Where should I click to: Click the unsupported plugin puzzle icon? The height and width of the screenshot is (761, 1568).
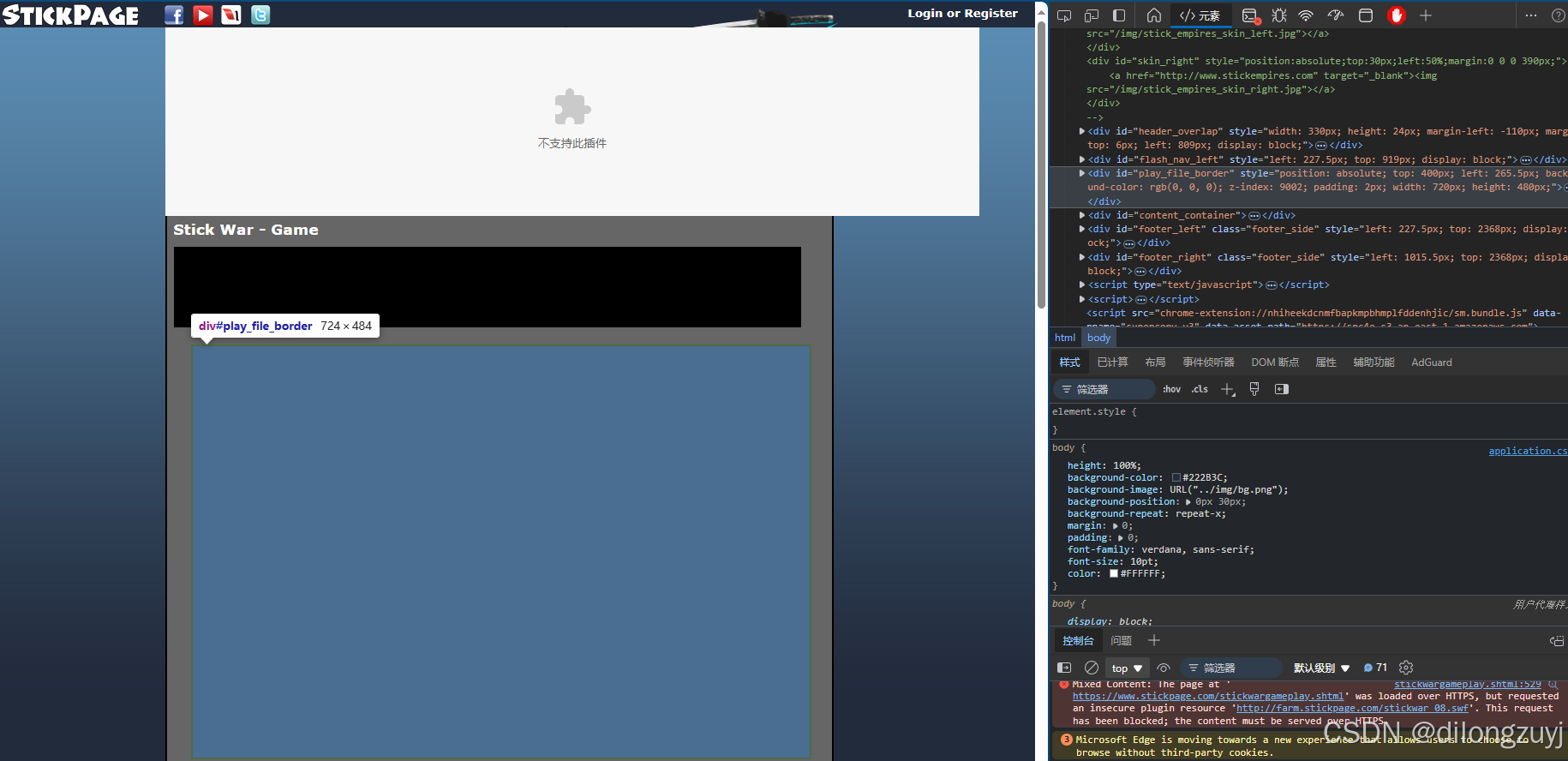pyautogui.click(x=572, y=107)
